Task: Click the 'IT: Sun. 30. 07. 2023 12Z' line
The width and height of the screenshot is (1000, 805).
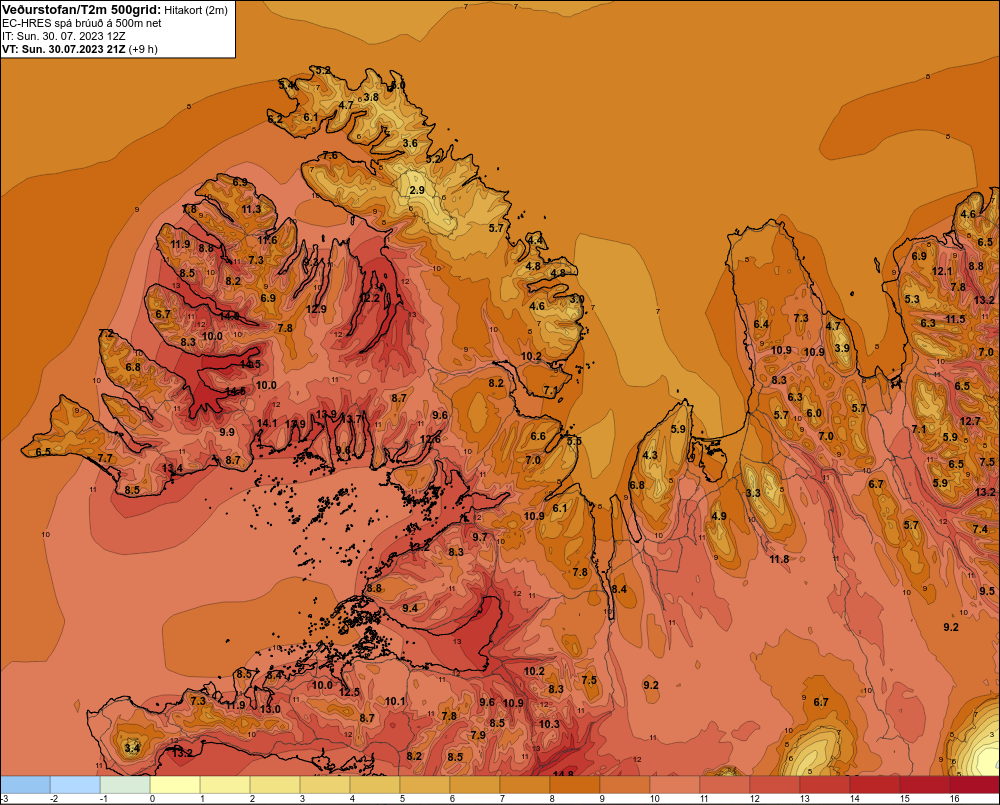Action: point(63,36)
